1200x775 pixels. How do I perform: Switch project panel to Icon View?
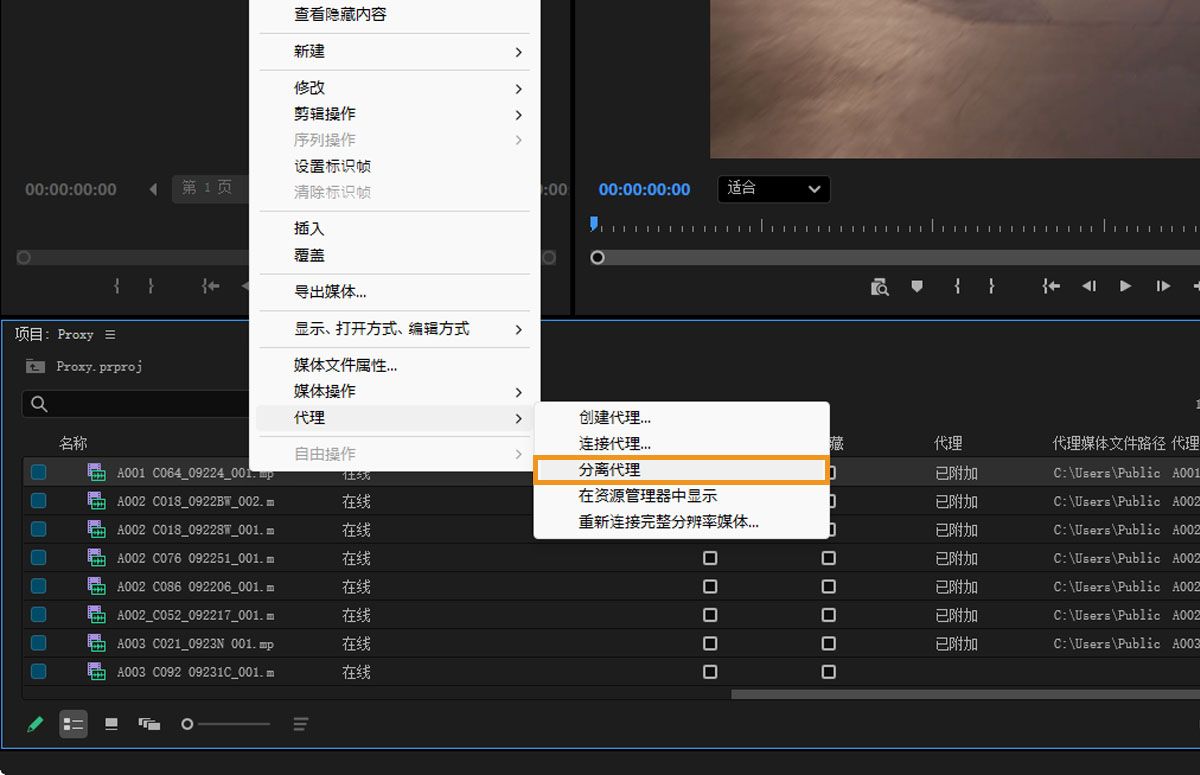(x=111, y=723)
